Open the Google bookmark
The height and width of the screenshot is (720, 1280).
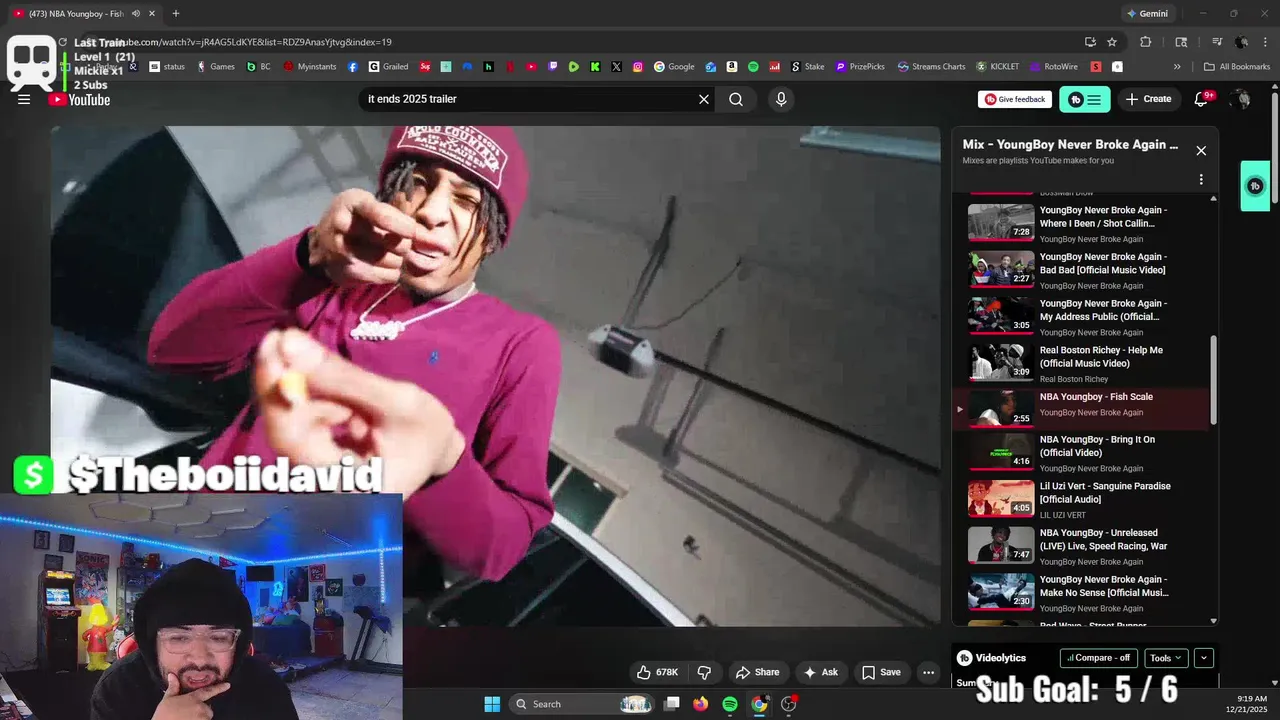click(674, 67)
